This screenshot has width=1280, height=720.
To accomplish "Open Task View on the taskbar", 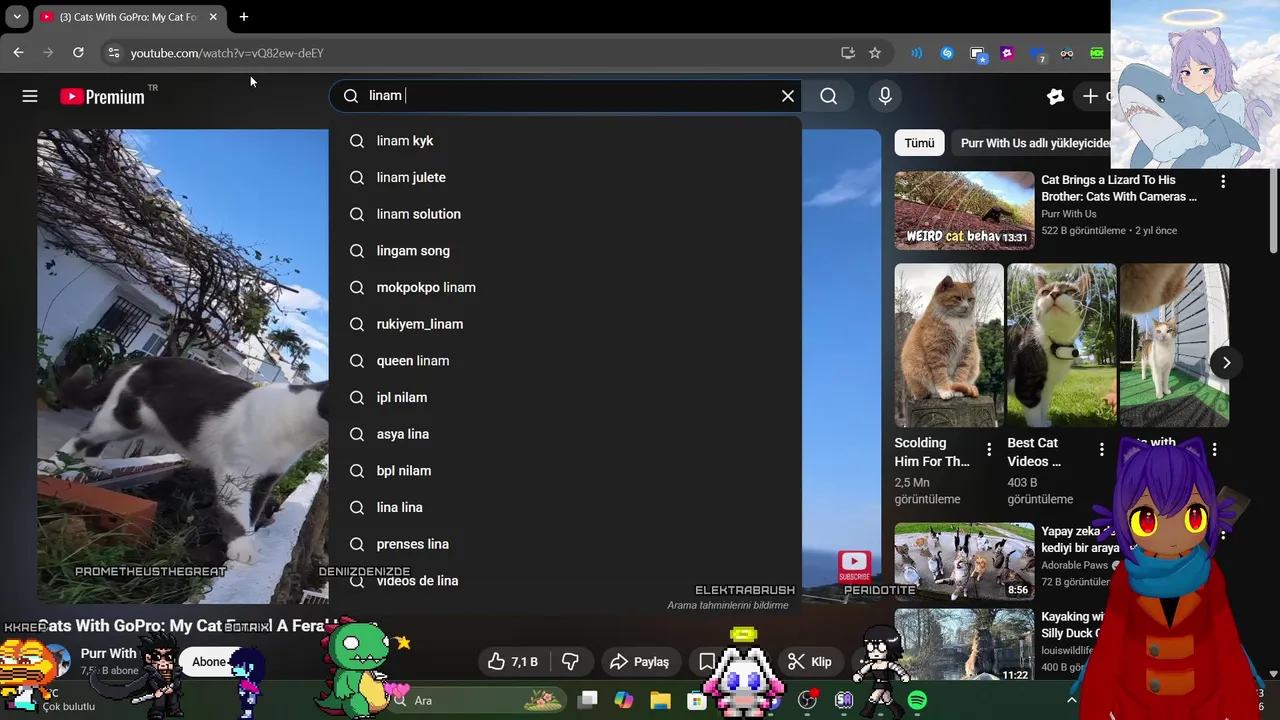I will click(x=588, y=700).
